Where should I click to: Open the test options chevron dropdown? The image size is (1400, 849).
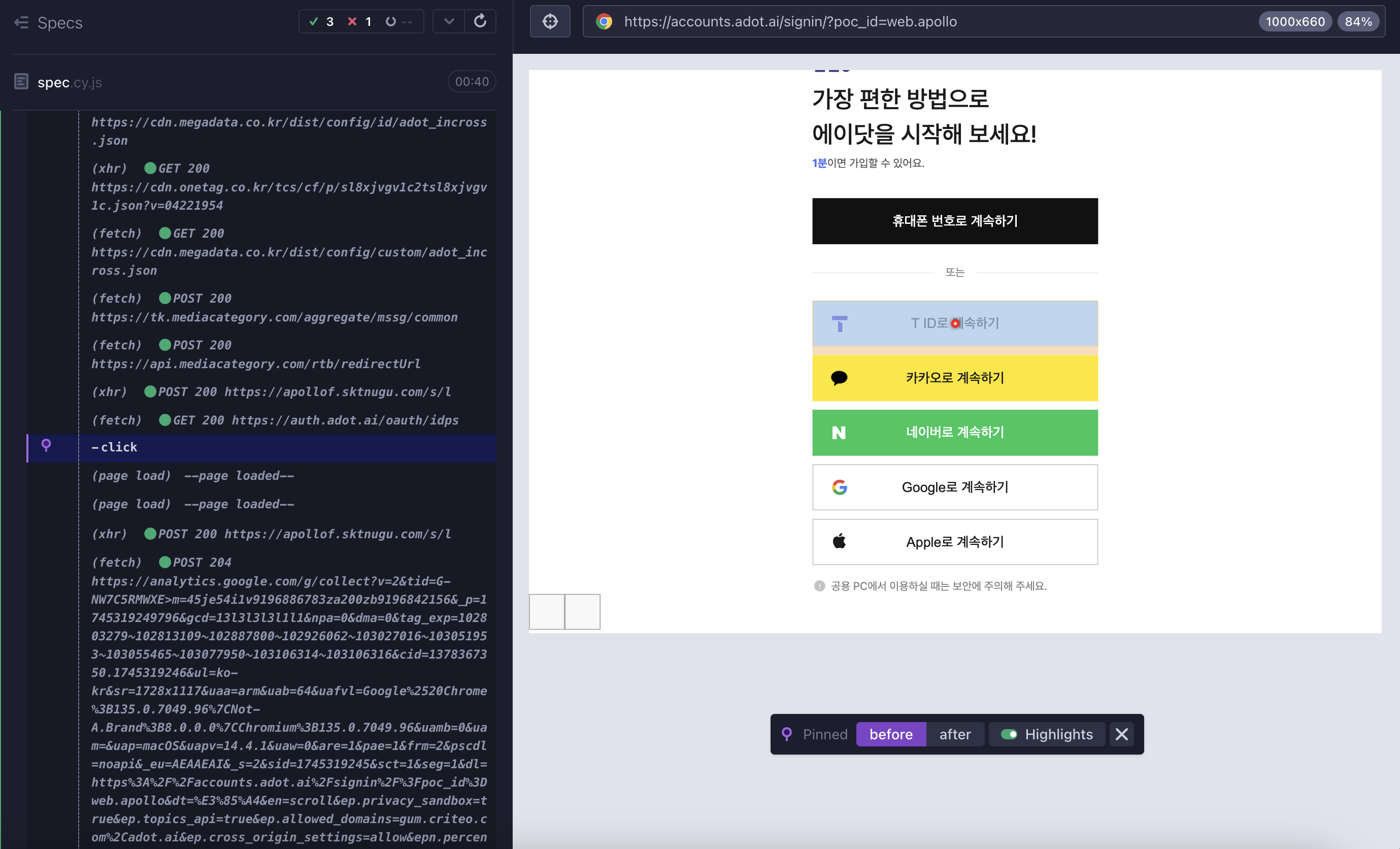(x=449, y=22)
